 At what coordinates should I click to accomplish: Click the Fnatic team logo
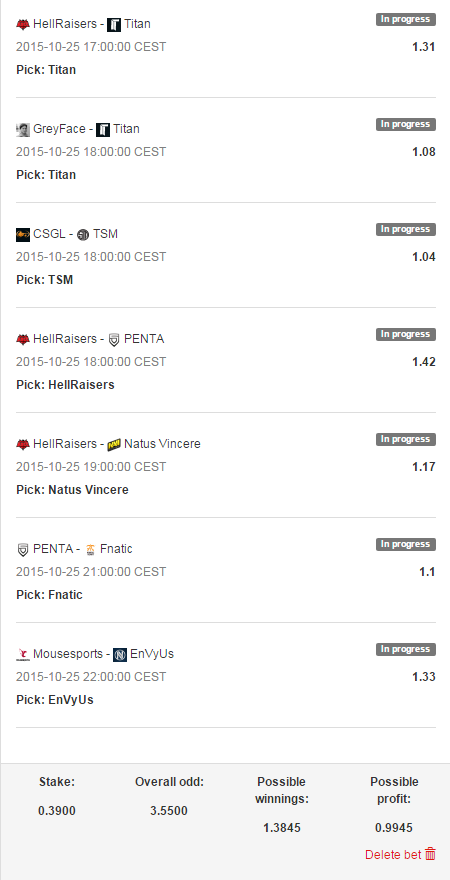tap(90, 549)
